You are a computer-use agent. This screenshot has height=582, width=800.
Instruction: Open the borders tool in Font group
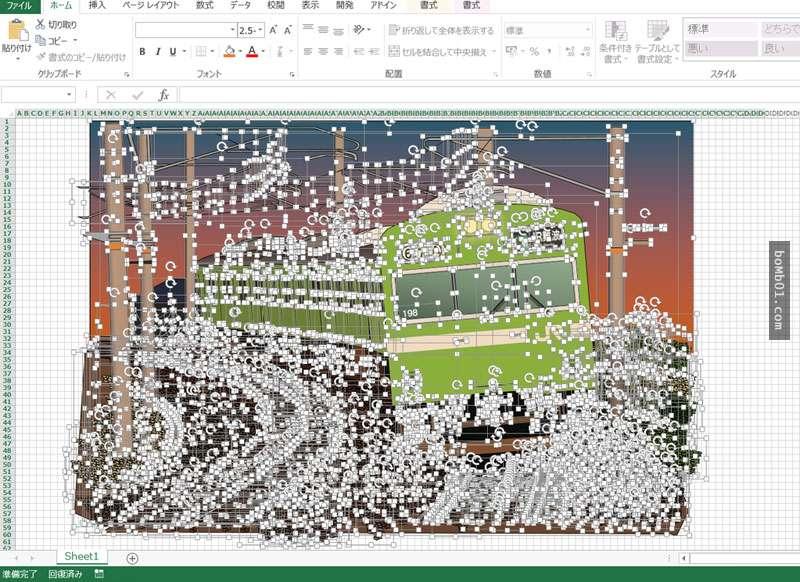click(201, 51)
